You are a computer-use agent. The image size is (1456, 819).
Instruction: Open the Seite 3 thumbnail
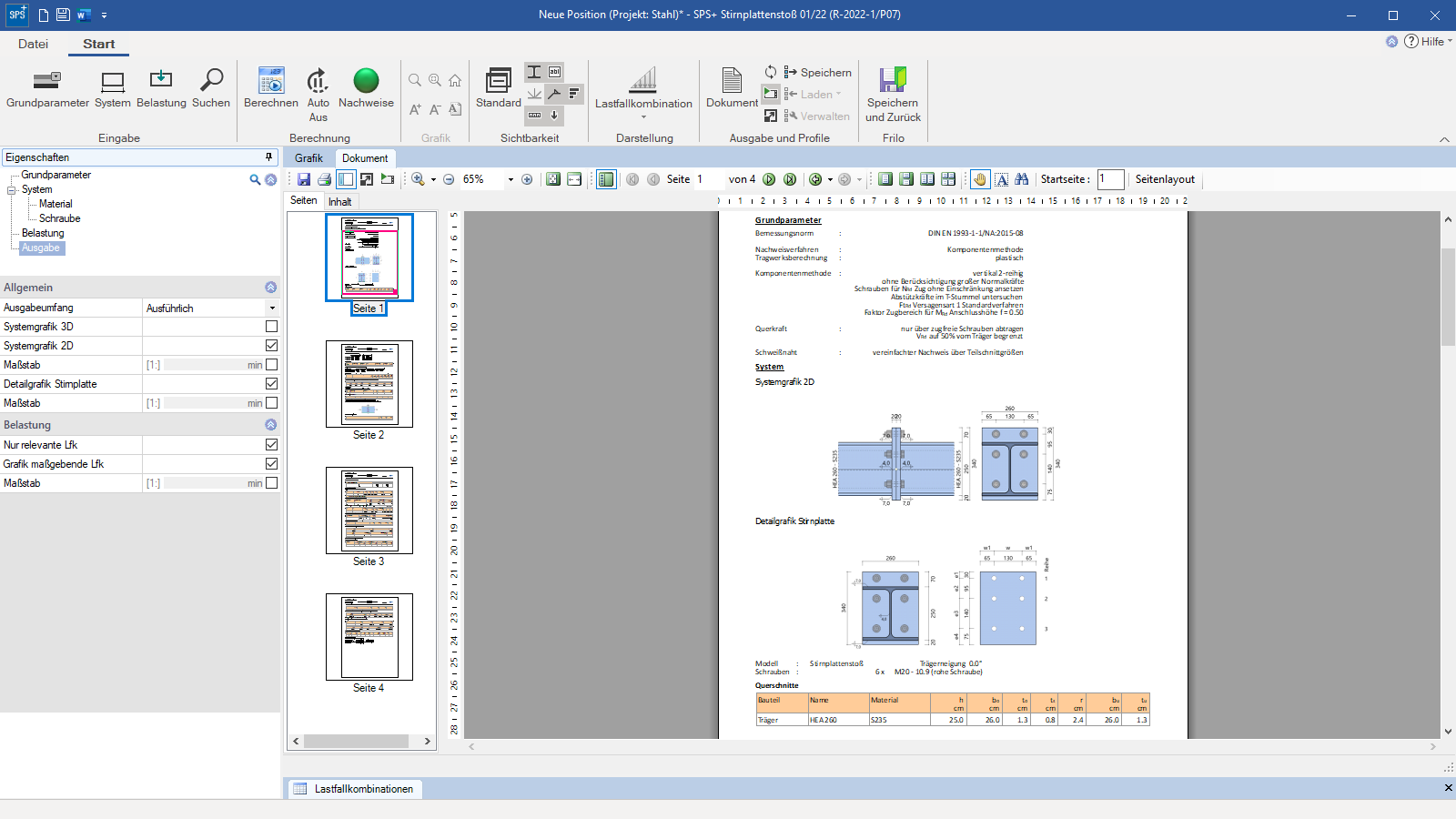click(x=369, y=511)
